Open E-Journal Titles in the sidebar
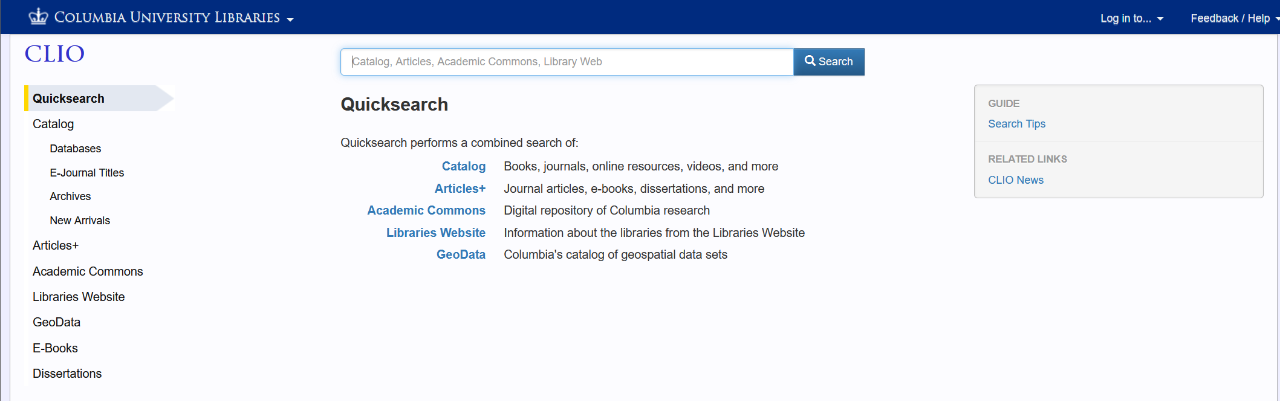 point(87,172)
